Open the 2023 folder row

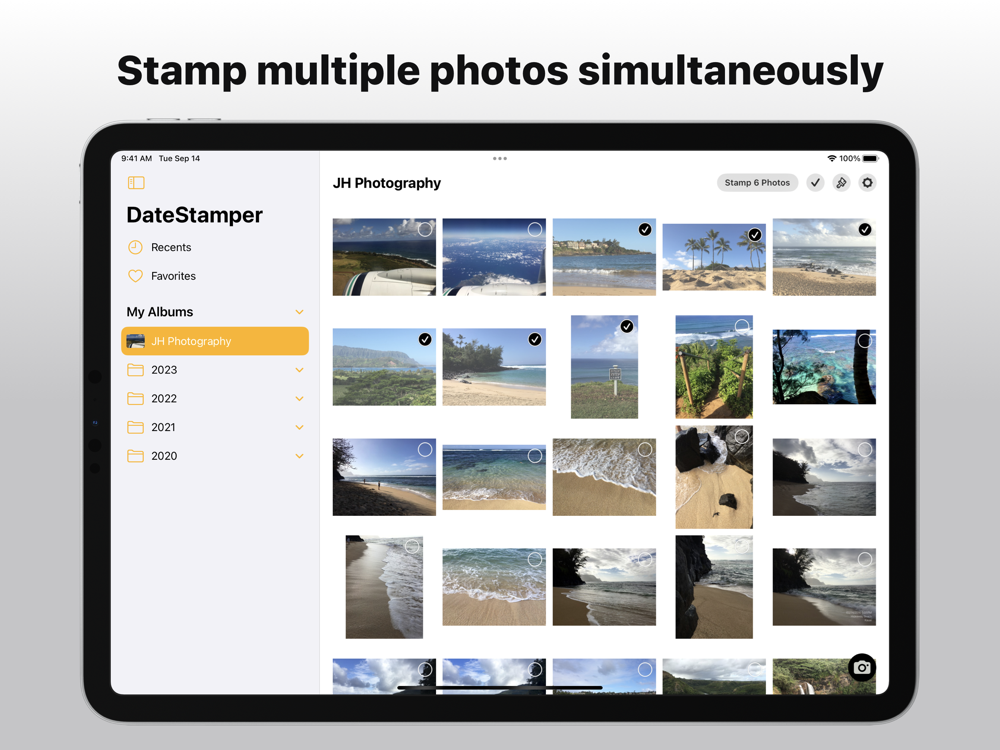[x=215, y=370]
